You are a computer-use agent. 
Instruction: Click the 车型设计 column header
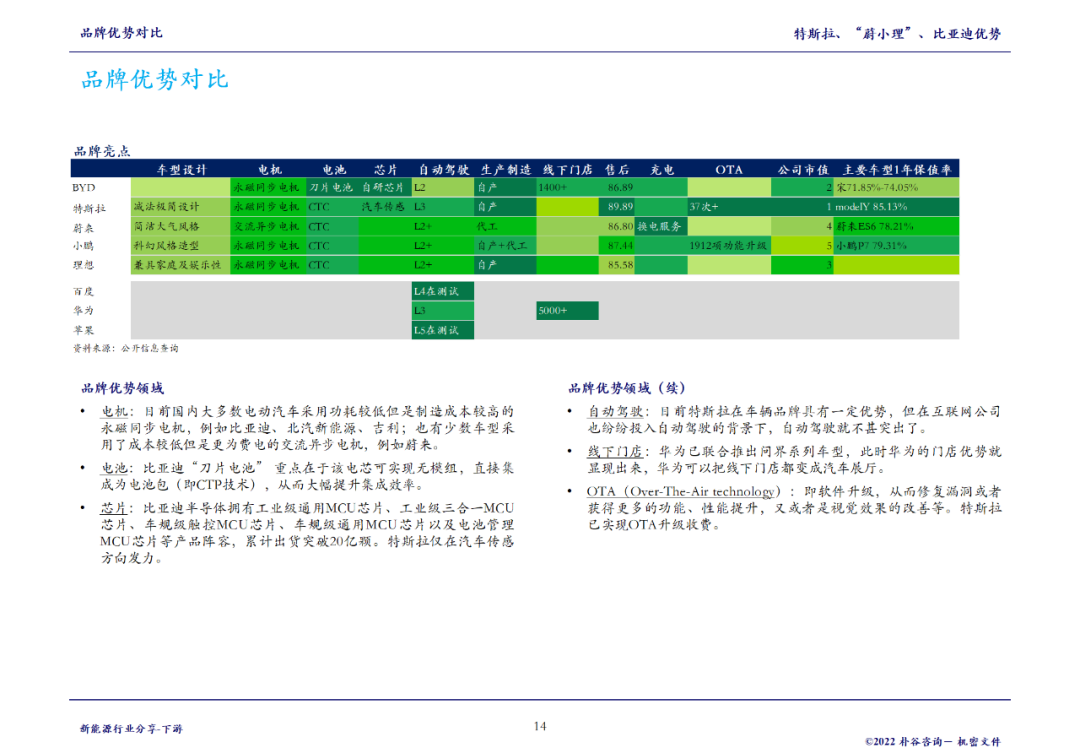coord(181,169)
